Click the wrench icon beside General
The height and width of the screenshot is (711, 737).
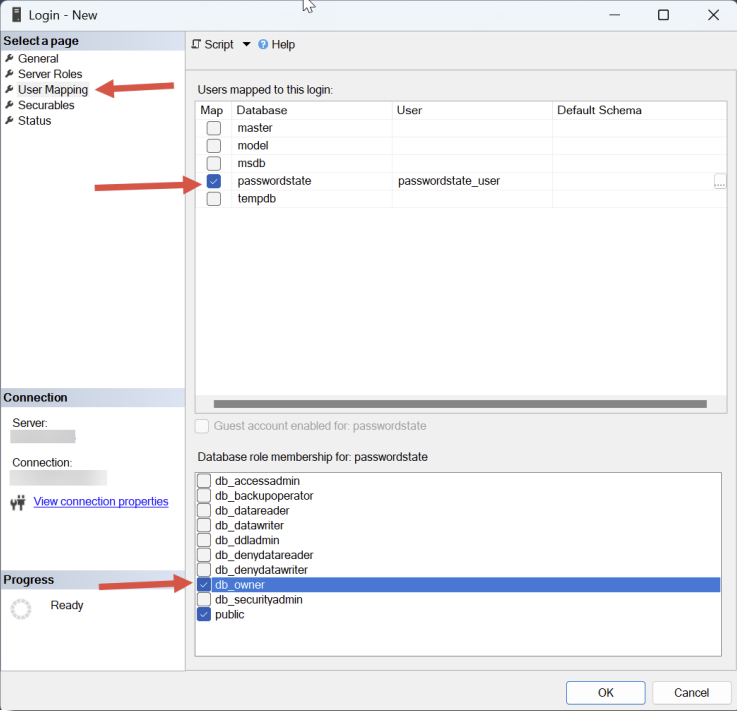[9, 58]
